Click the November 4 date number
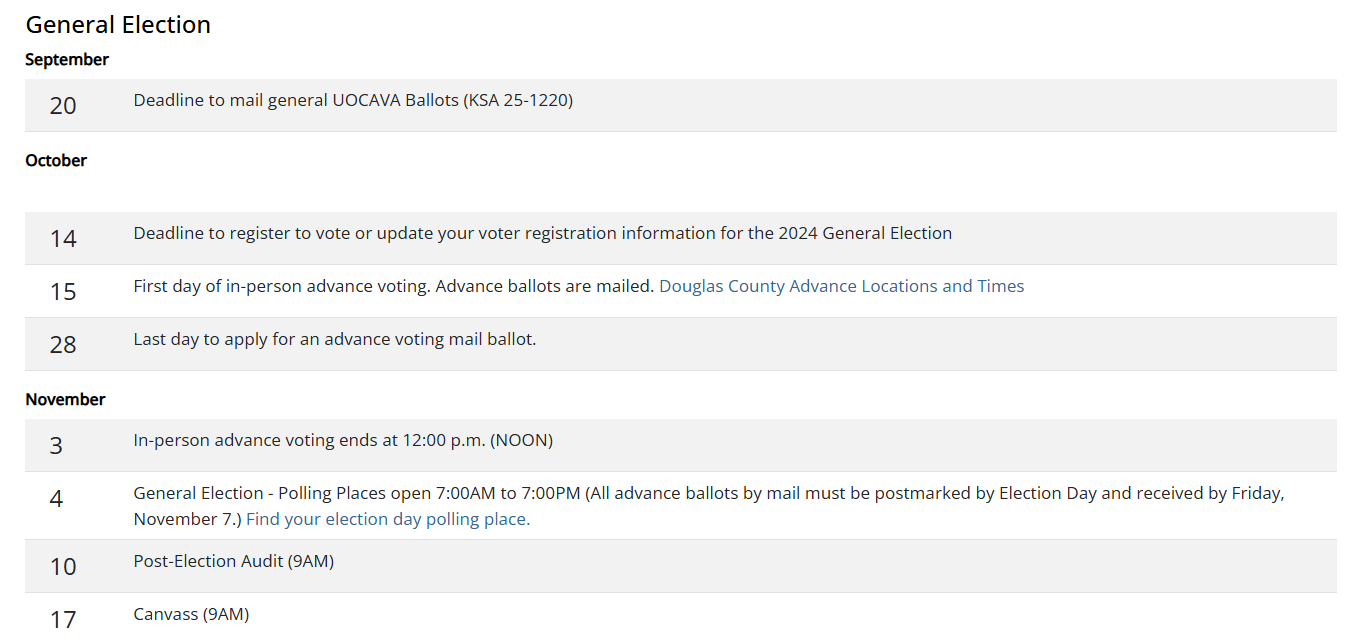Screen dimensions: 1349x641 (x=56, y=499)
